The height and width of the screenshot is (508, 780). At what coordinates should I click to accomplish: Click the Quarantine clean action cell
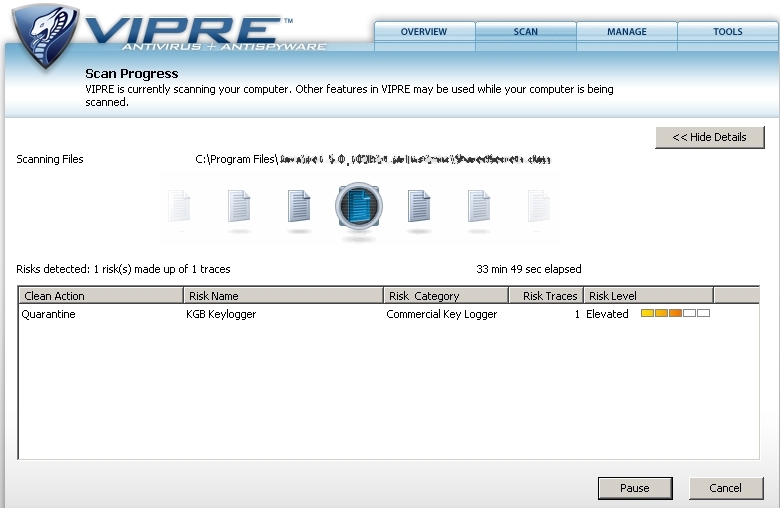[48, 314]
